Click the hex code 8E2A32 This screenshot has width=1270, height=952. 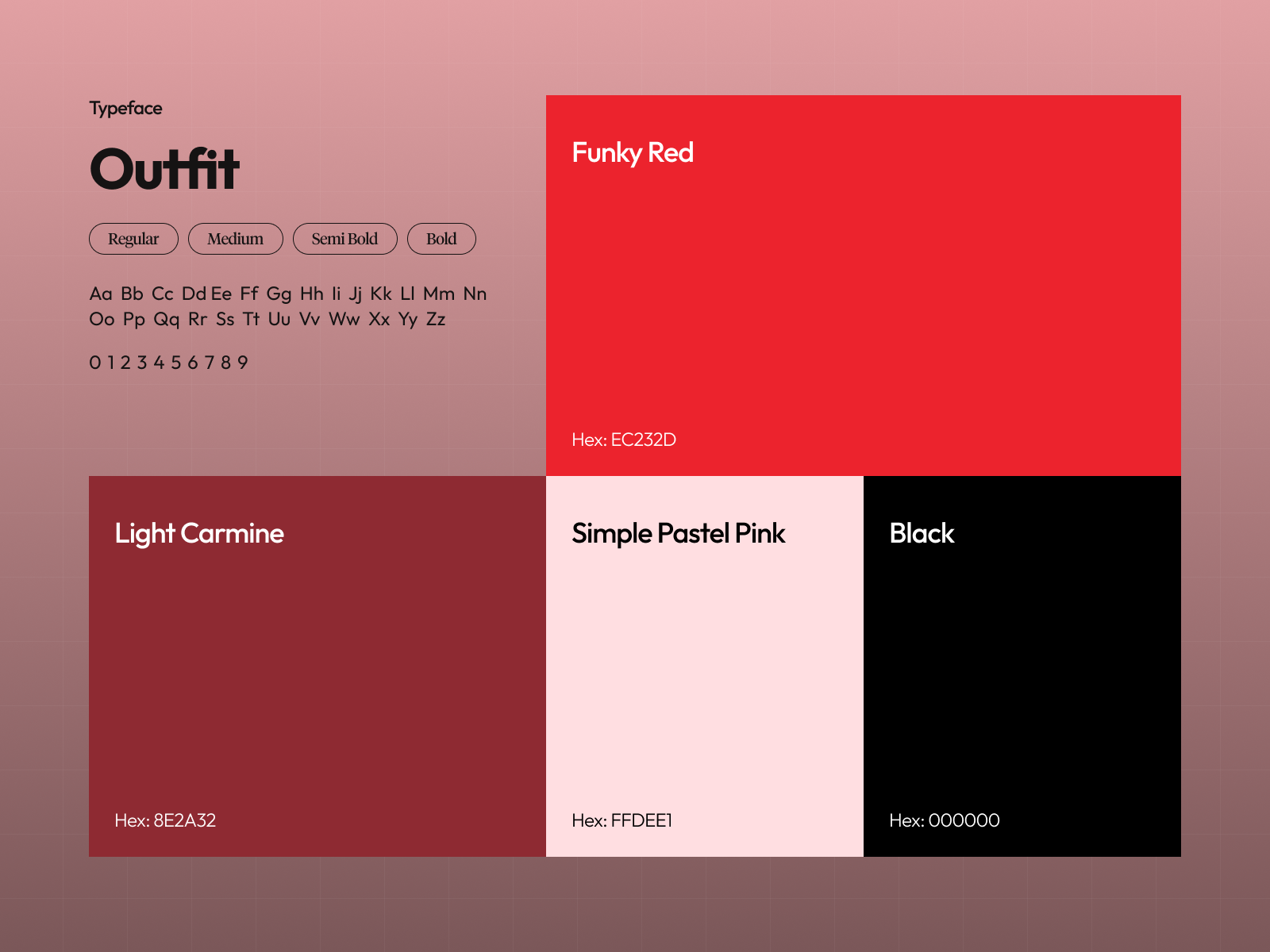click(166, 821)
